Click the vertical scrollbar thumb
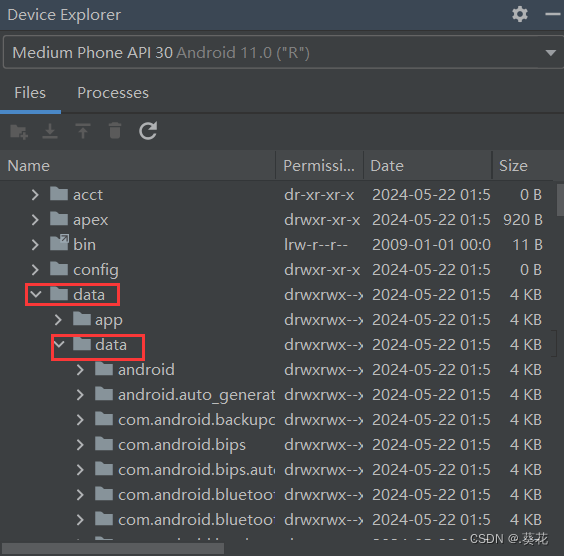This screenshot has height=556, width=564. (x=560, y=200)
